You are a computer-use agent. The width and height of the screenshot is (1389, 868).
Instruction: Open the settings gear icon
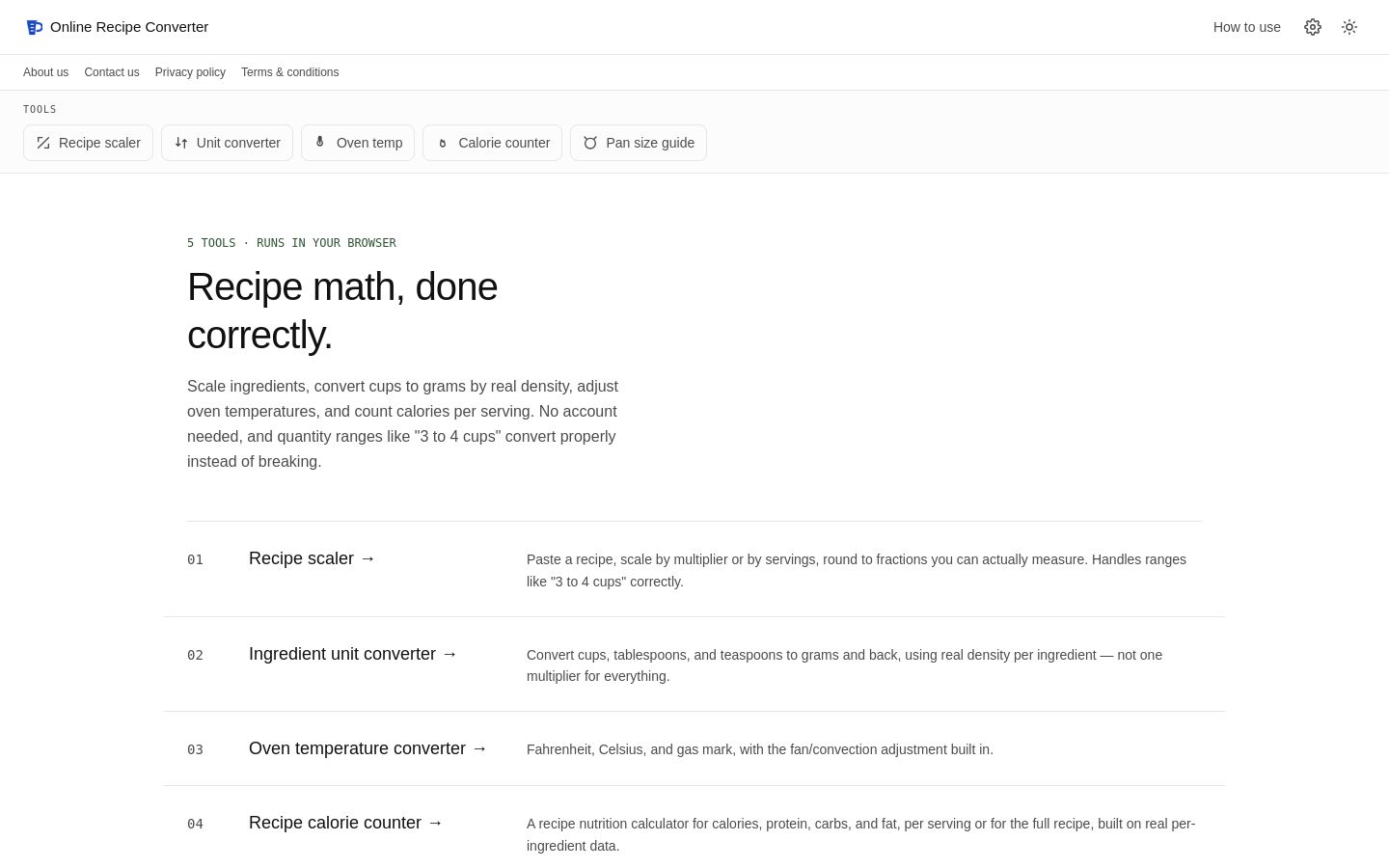1313,27
